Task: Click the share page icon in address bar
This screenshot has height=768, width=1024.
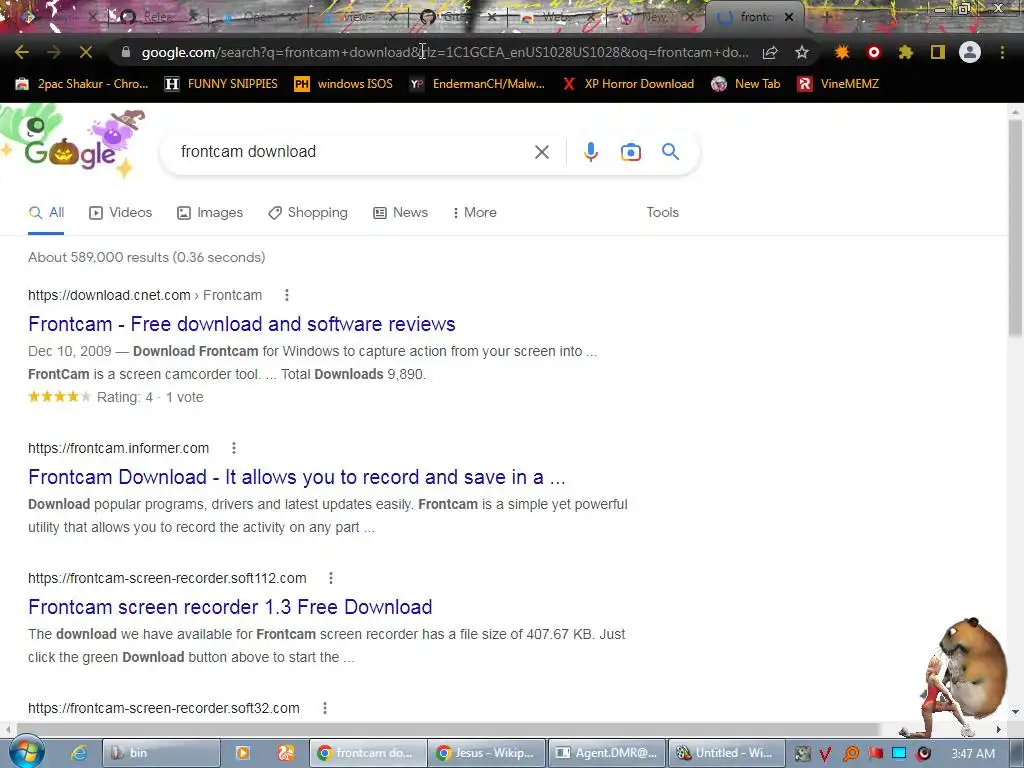Action: 770,52
